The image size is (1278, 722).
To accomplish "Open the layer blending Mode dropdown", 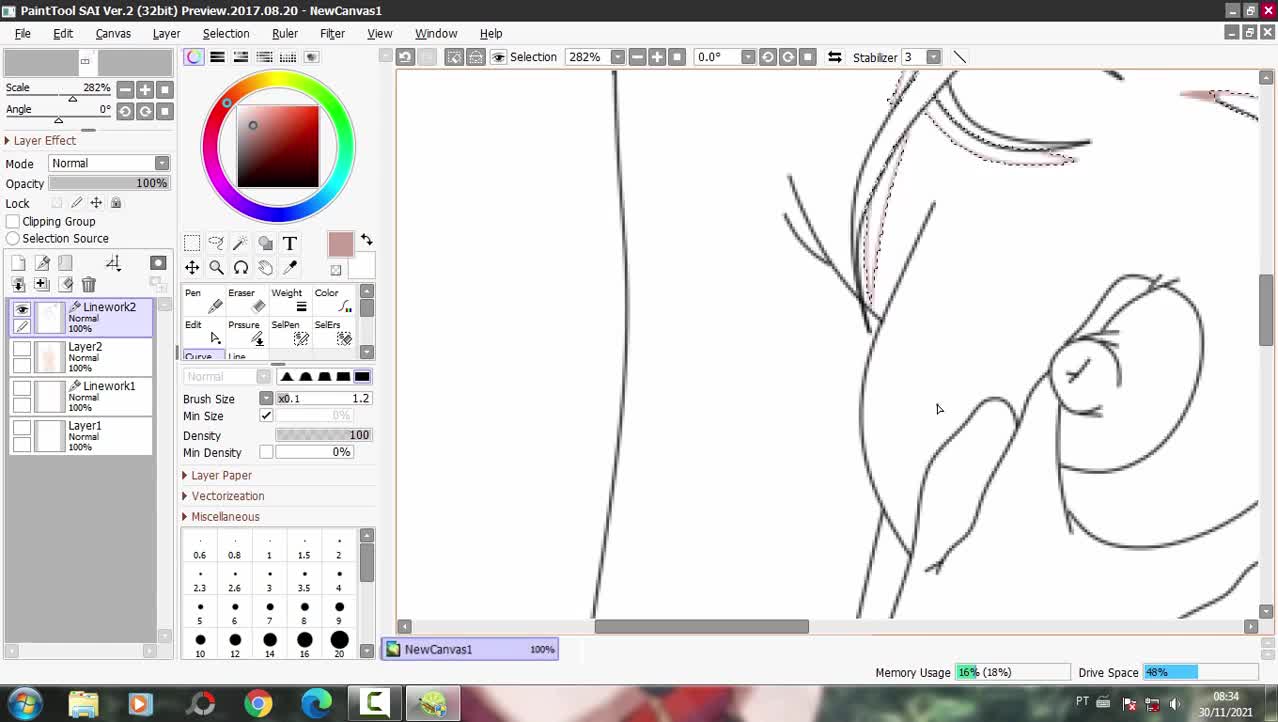I will click(x=108, y=163).
